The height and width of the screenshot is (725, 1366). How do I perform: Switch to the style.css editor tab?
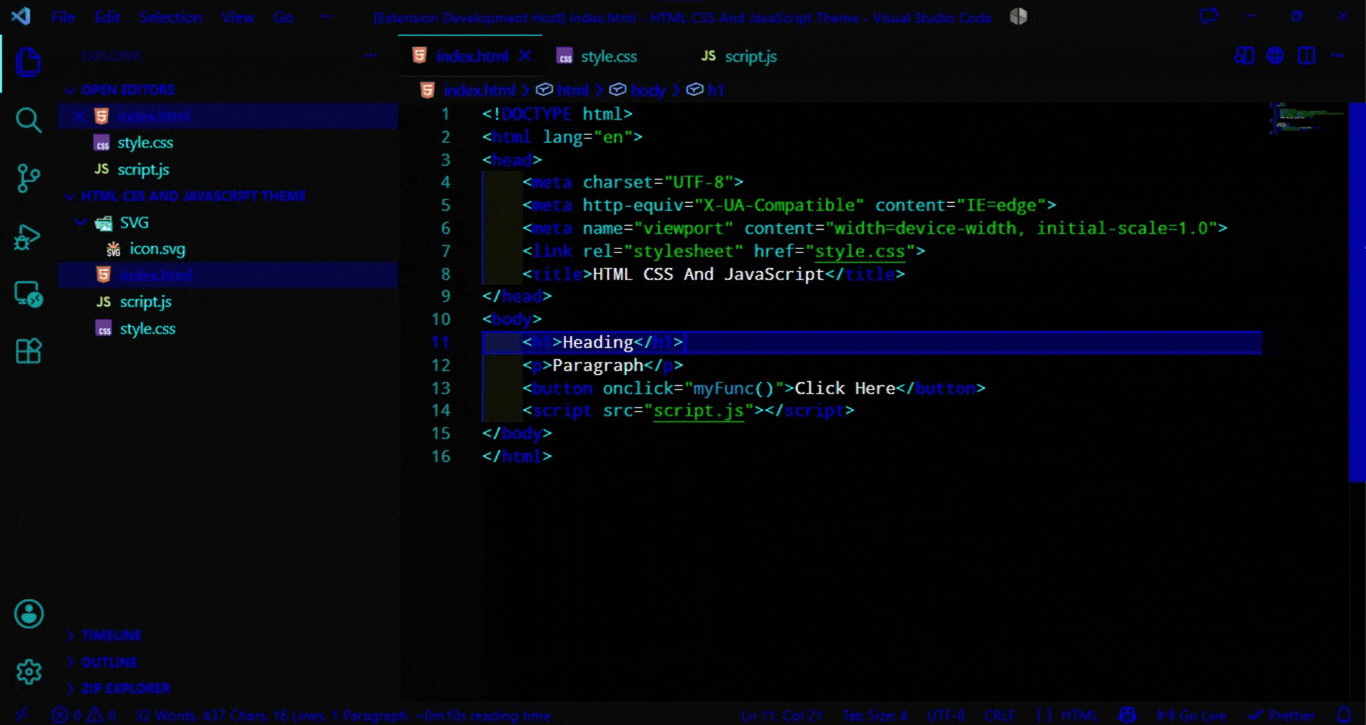coord(609,56)
